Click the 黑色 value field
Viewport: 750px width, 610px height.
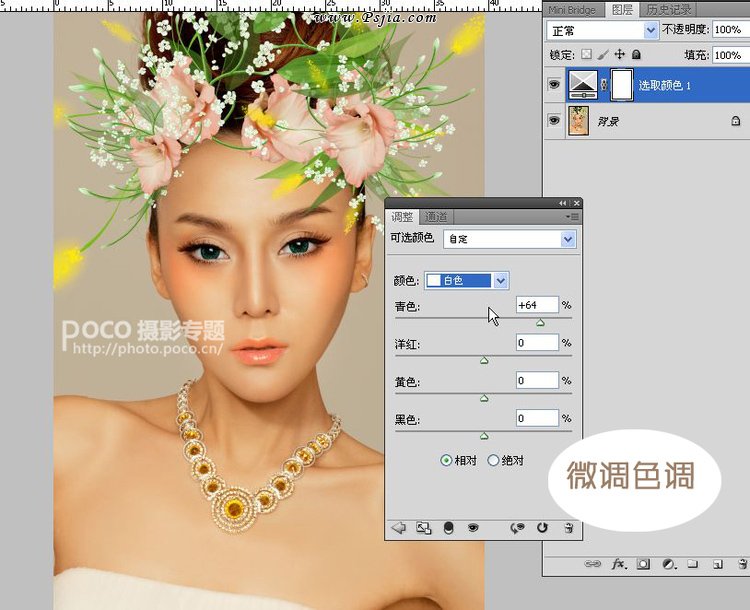pos(537,418)
